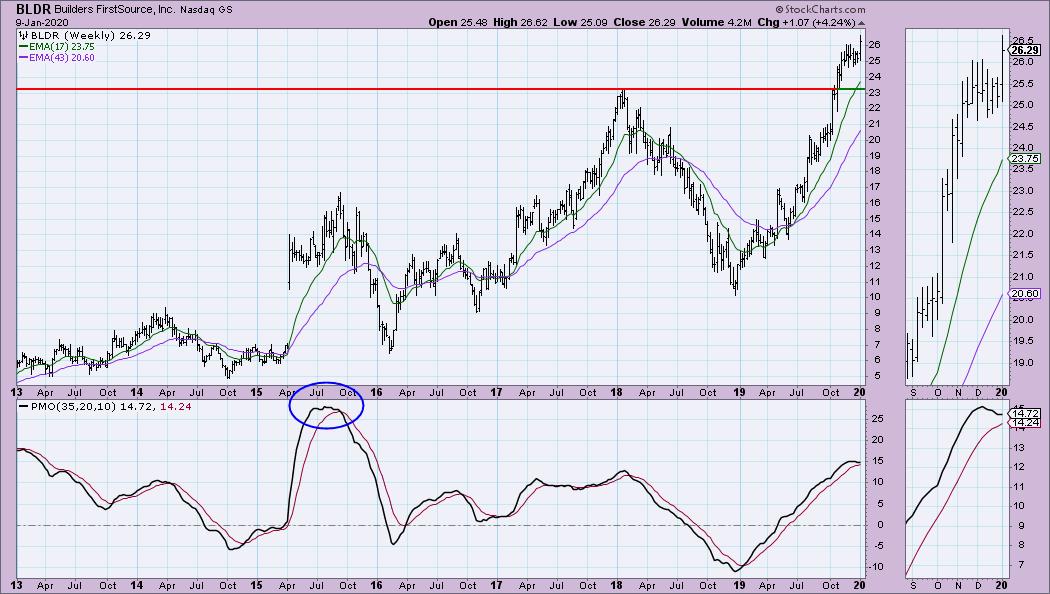Click the BLDR (Weekly) 26.29 legend entry

[90, 35]
